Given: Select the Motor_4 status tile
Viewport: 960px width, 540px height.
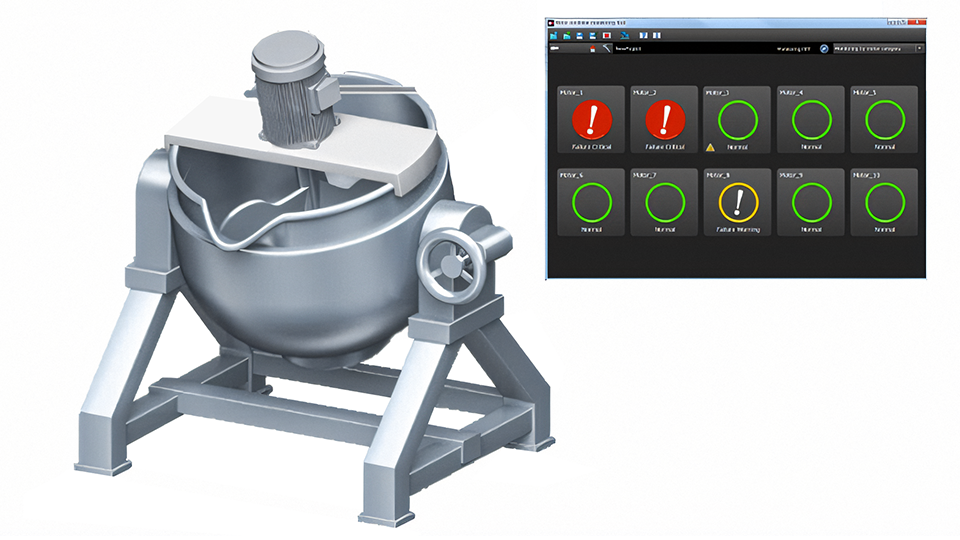Looking at the screenshot, I should 811,119.
